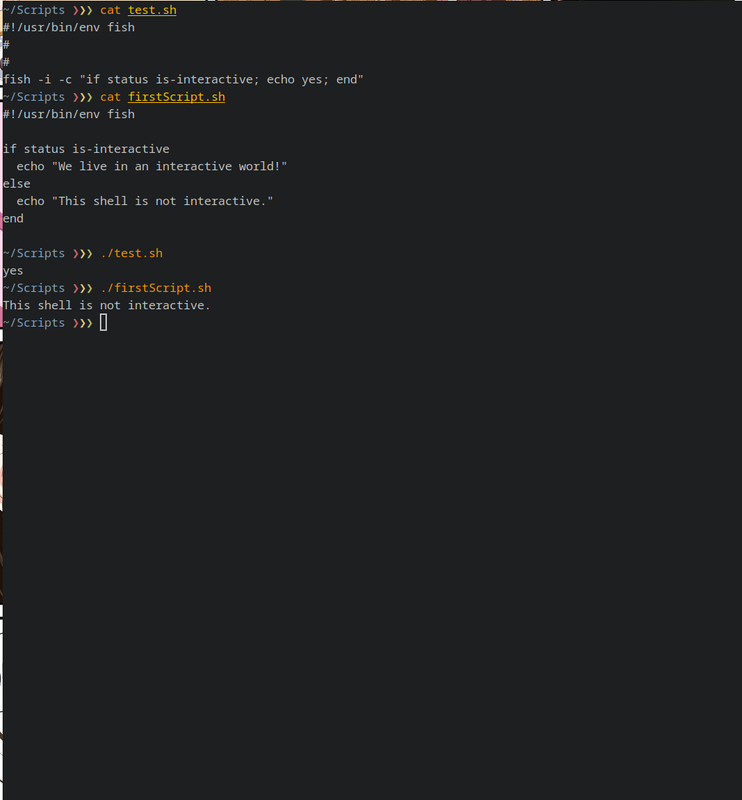Click the output 'This shell is not interactive.'
Image resolution: width=742 pixels, height=800 pixels.
pos(107,306)
